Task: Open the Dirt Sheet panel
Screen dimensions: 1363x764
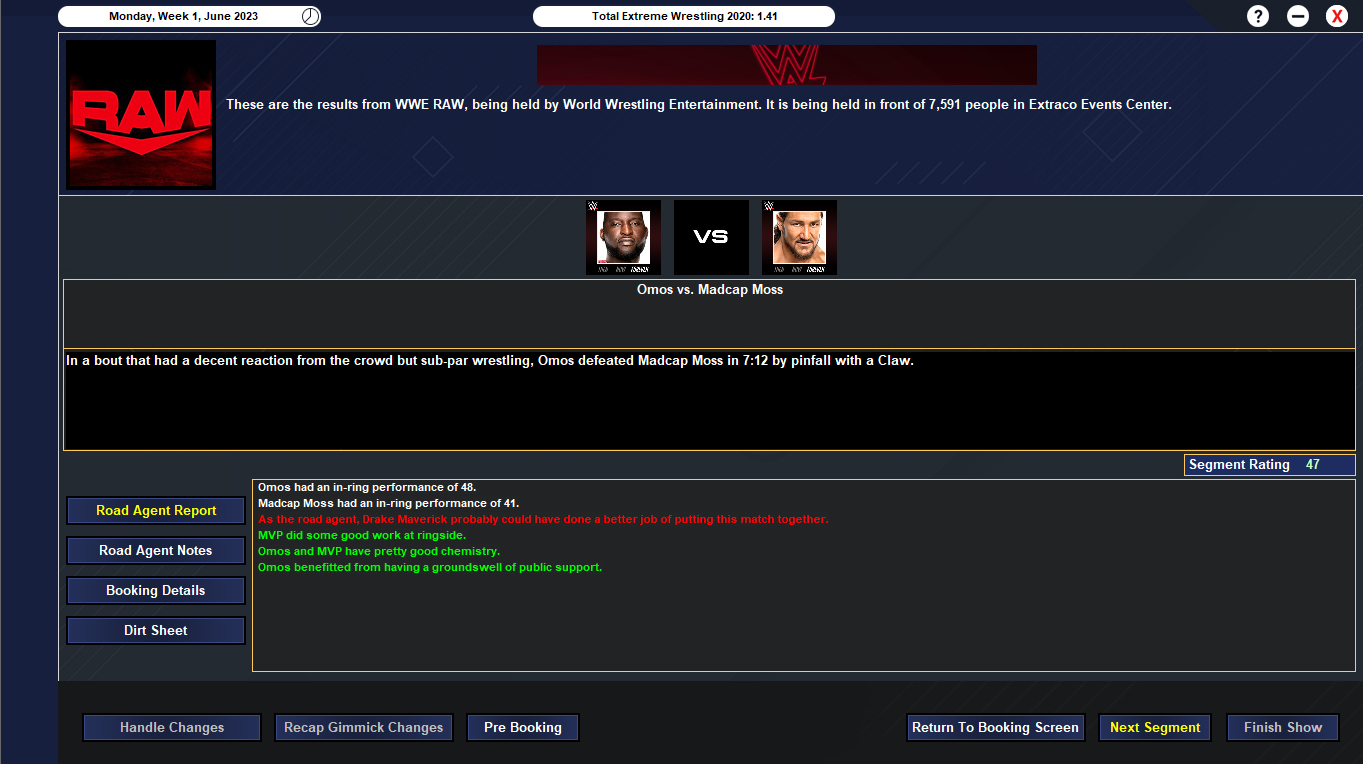Action: [x=156, y=630]
